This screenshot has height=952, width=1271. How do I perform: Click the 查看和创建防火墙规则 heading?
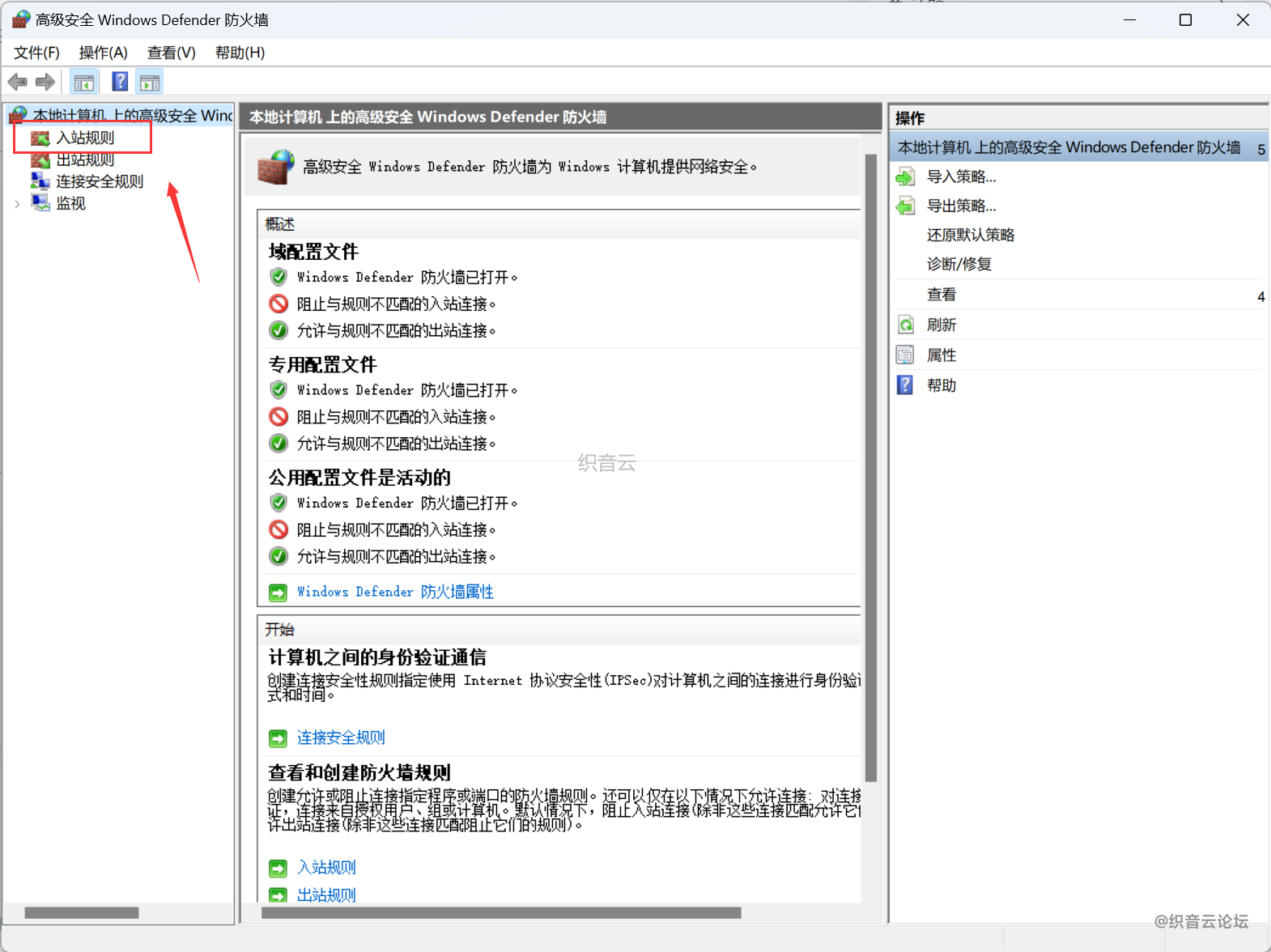pos(359,772)
